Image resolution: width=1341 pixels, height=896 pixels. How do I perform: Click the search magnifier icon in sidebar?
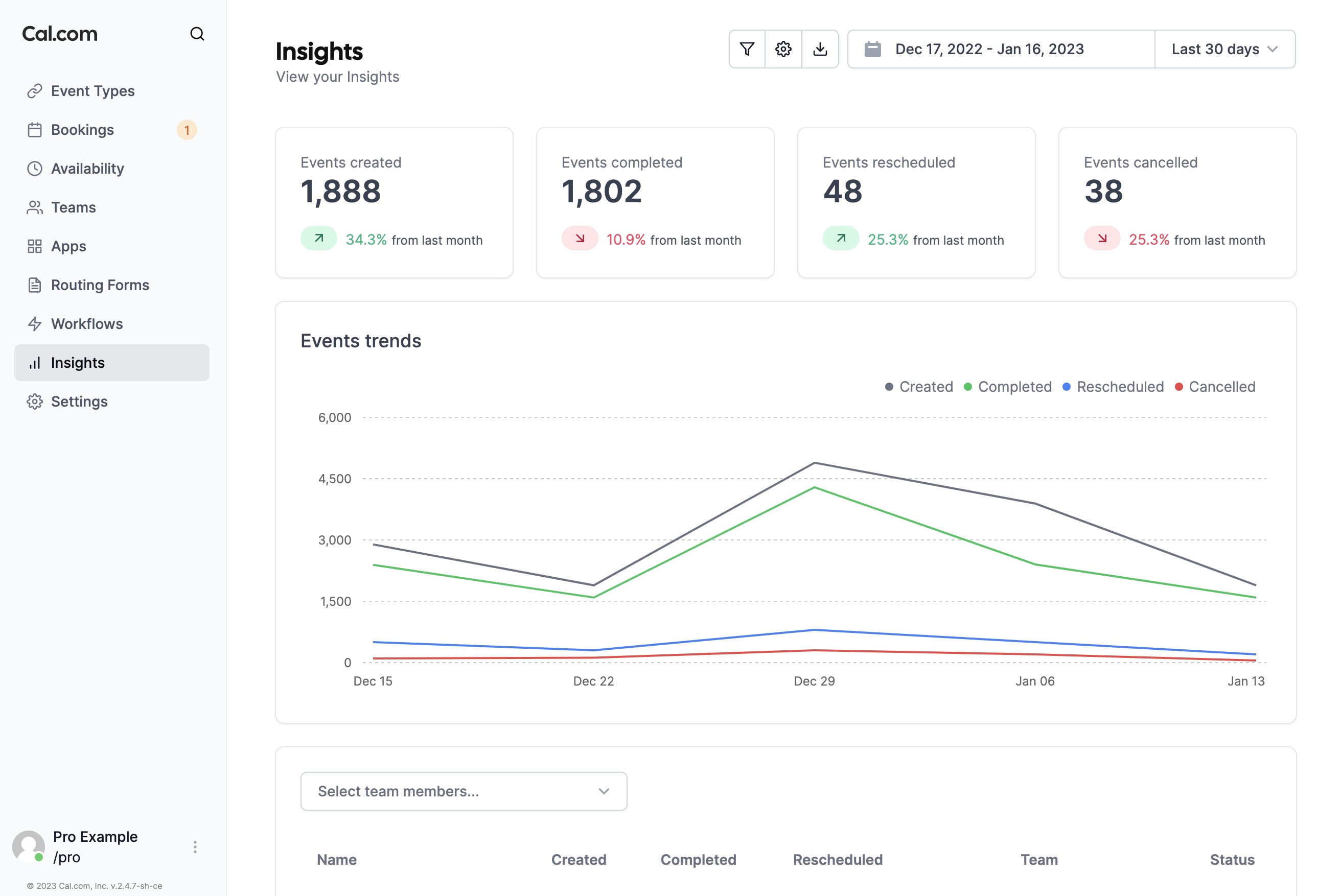point(197,34)
